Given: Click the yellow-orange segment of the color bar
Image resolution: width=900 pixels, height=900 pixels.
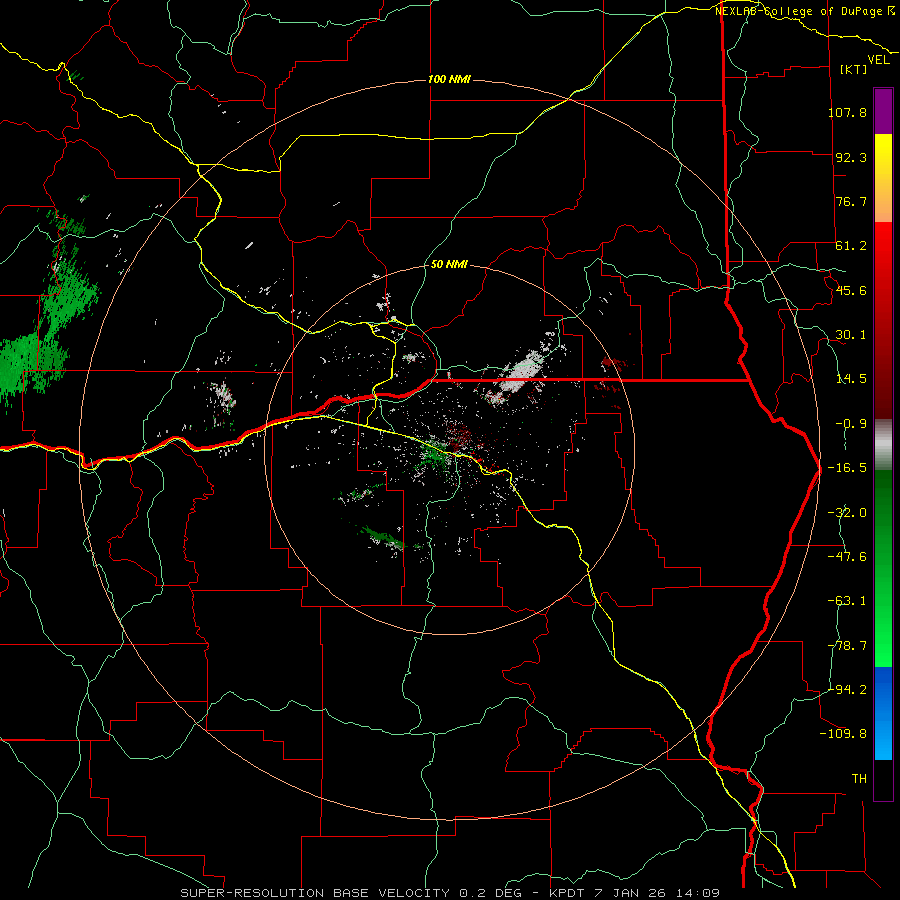Looking at the screenshot, I should [x=883, y=178].
